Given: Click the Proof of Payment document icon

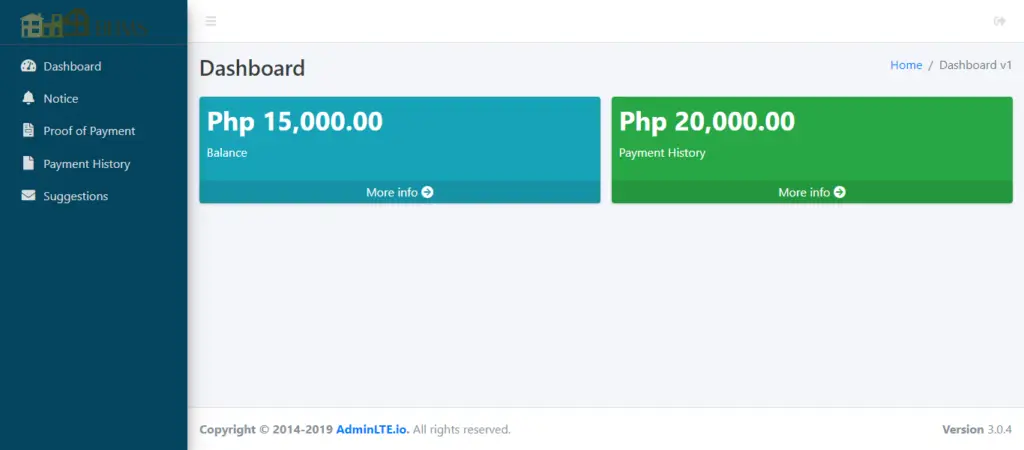Looking at the screenshot, I should (x=28, y=131).
